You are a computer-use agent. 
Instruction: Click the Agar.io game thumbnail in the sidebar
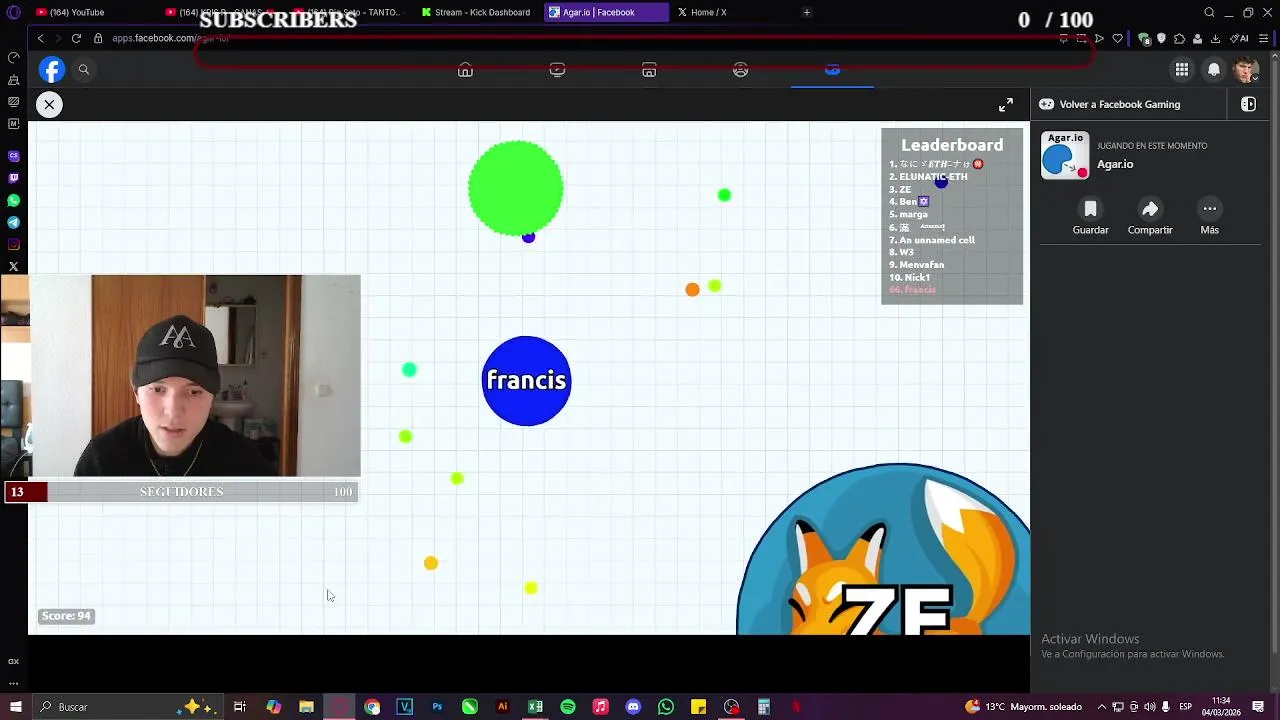pos(1065,156)
